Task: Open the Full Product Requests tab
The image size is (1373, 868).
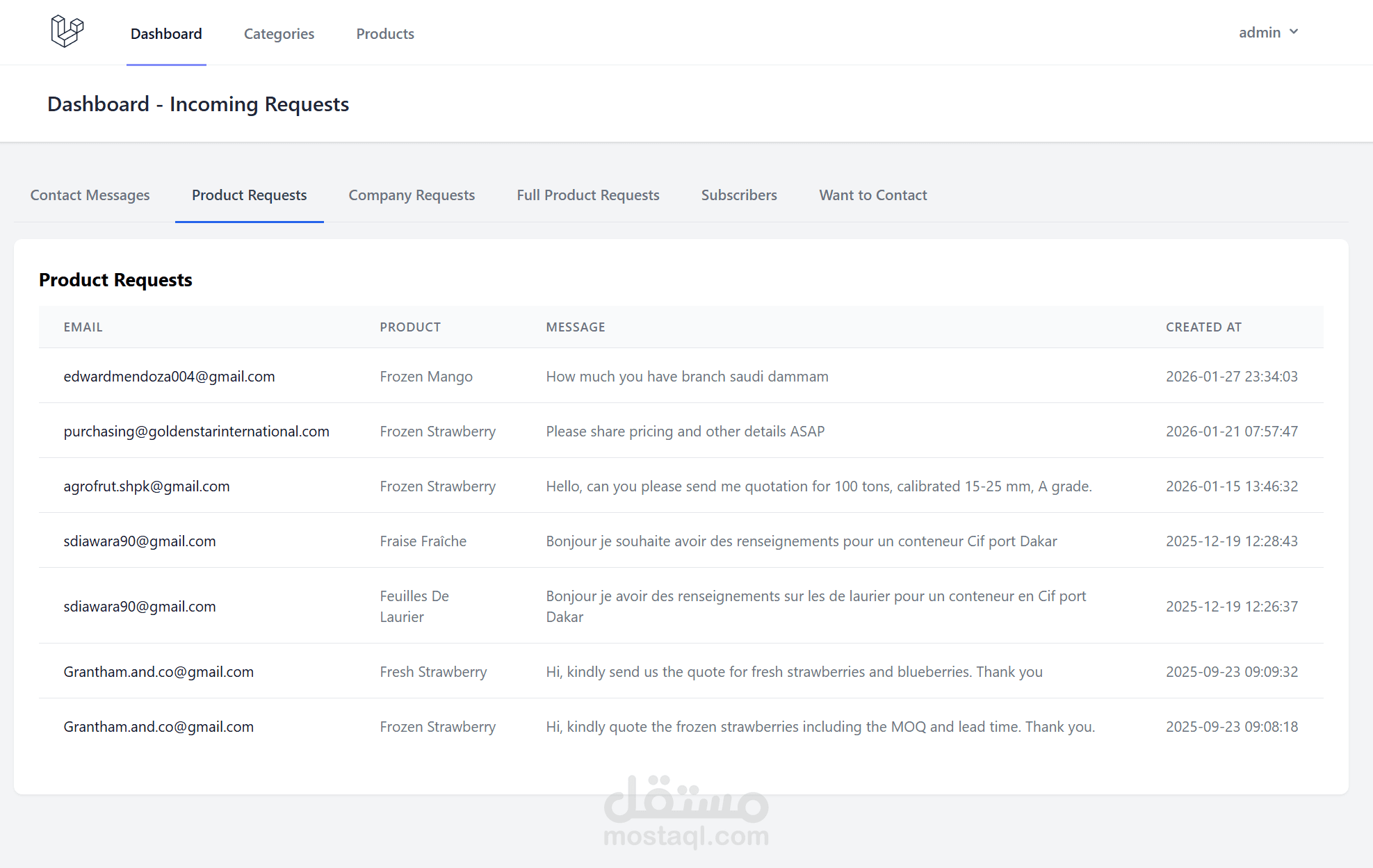Action: pyautogui.click(x=587, y=195)
